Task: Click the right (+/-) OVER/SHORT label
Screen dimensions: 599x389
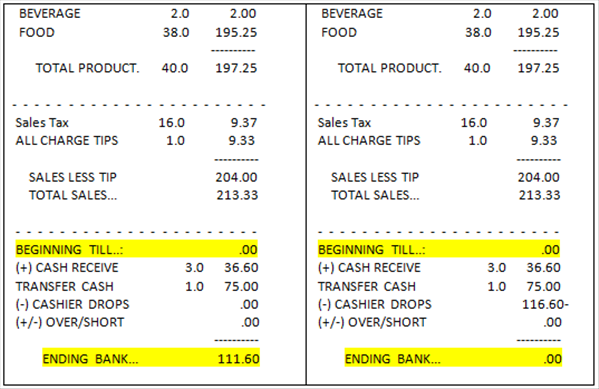Action: click(x=372, y=323)
